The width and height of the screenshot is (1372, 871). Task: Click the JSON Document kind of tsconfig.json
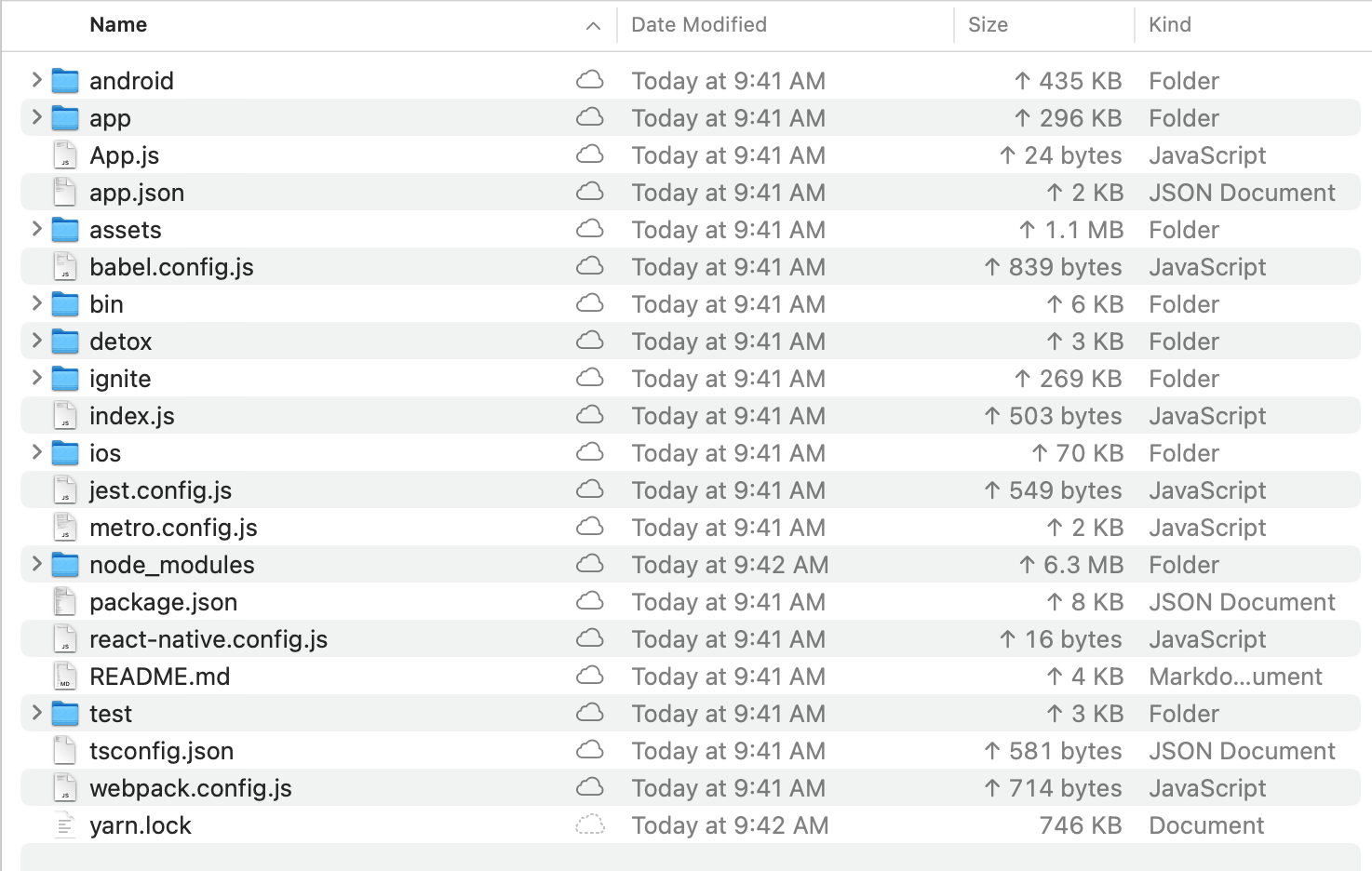pos(1242,751)
